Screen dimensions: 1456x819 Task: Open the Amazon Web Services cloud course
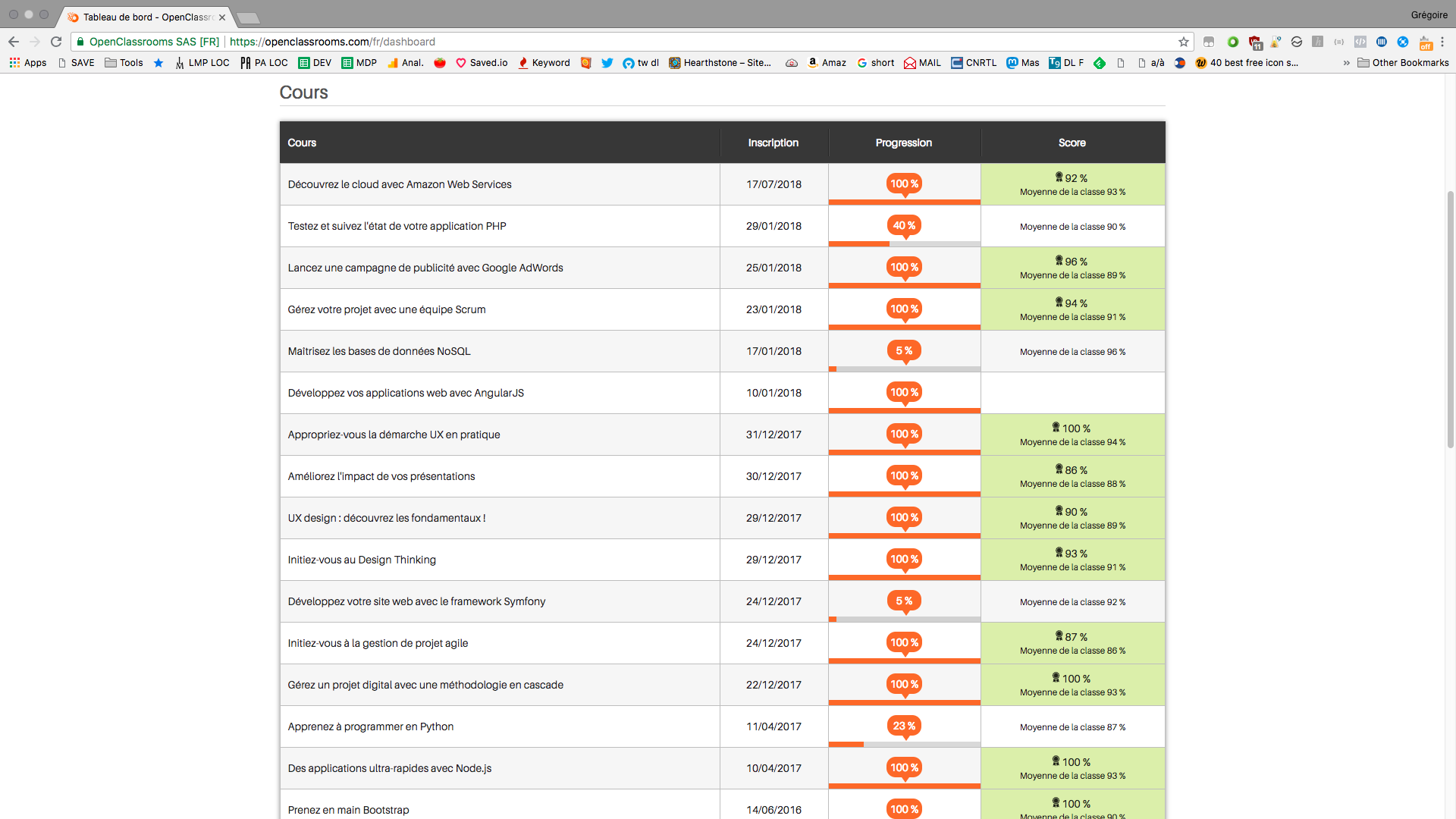[400, 184]
